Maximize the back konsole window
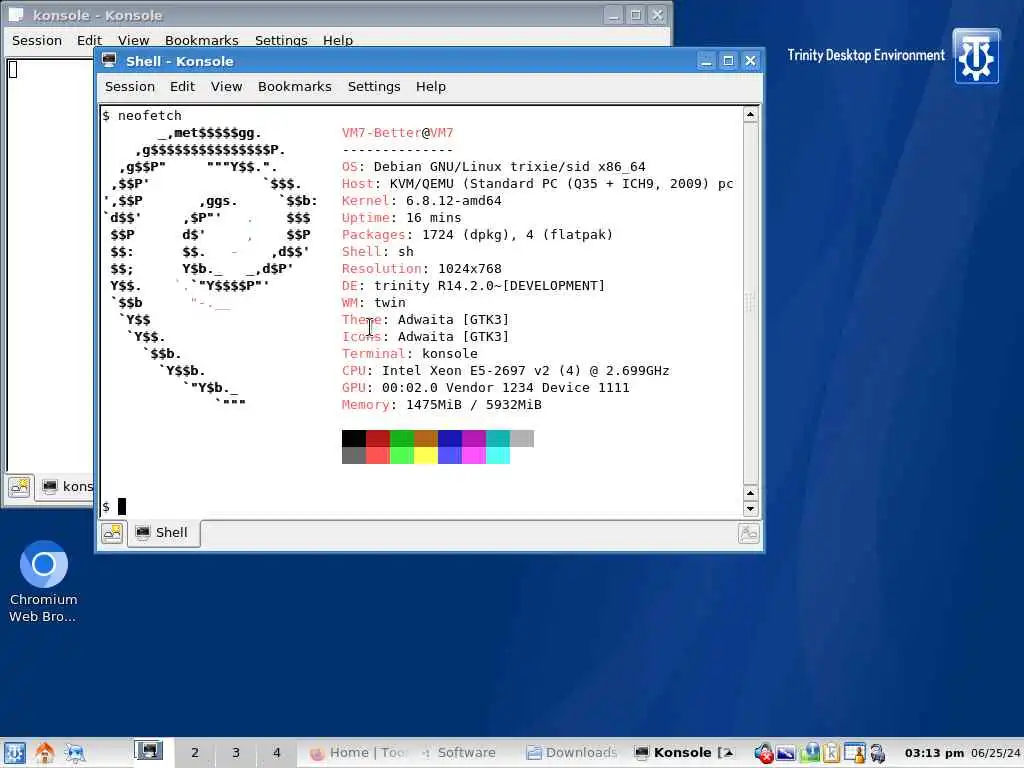Image resolution: width=1024 pixels, height=768 pixels. (635, 14)
